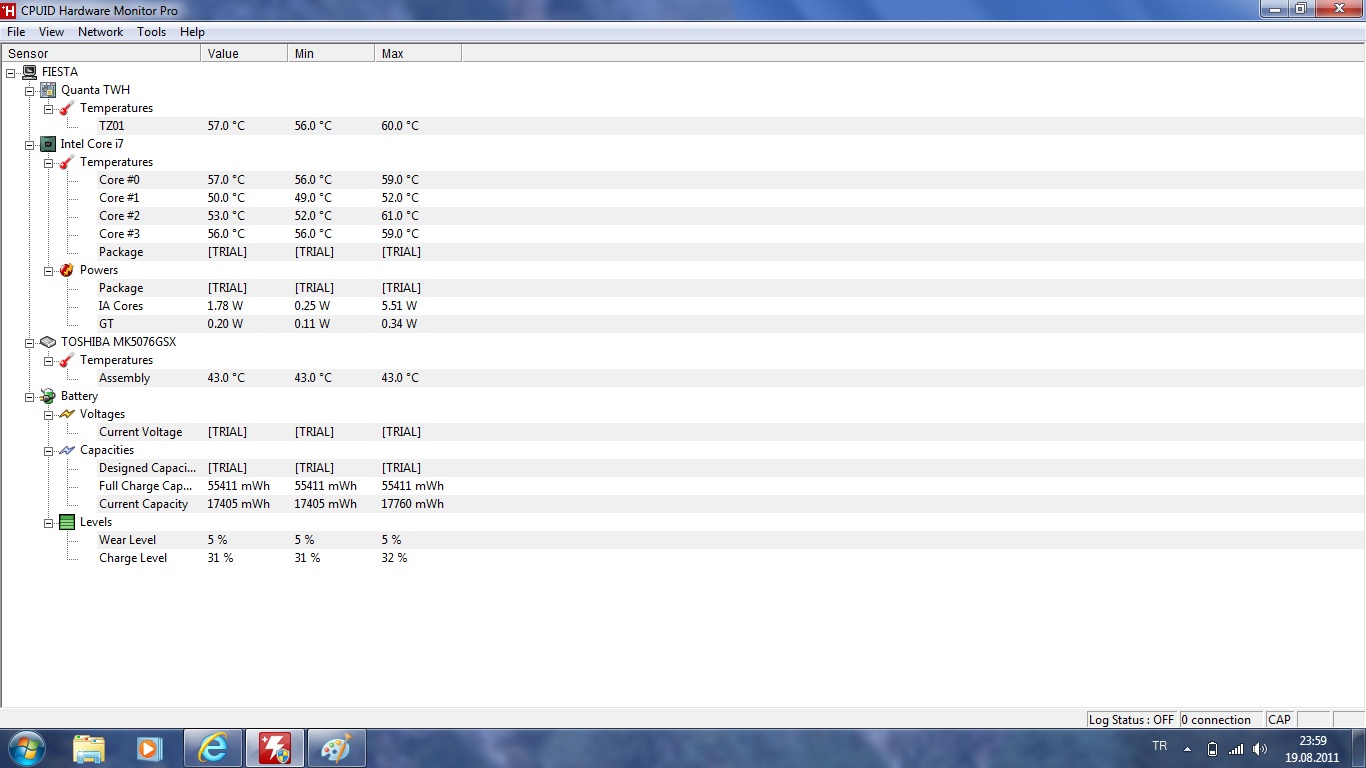1366x768 pixels.
Task: Click the Log Status : OFF indicator
Action: 1132,719
